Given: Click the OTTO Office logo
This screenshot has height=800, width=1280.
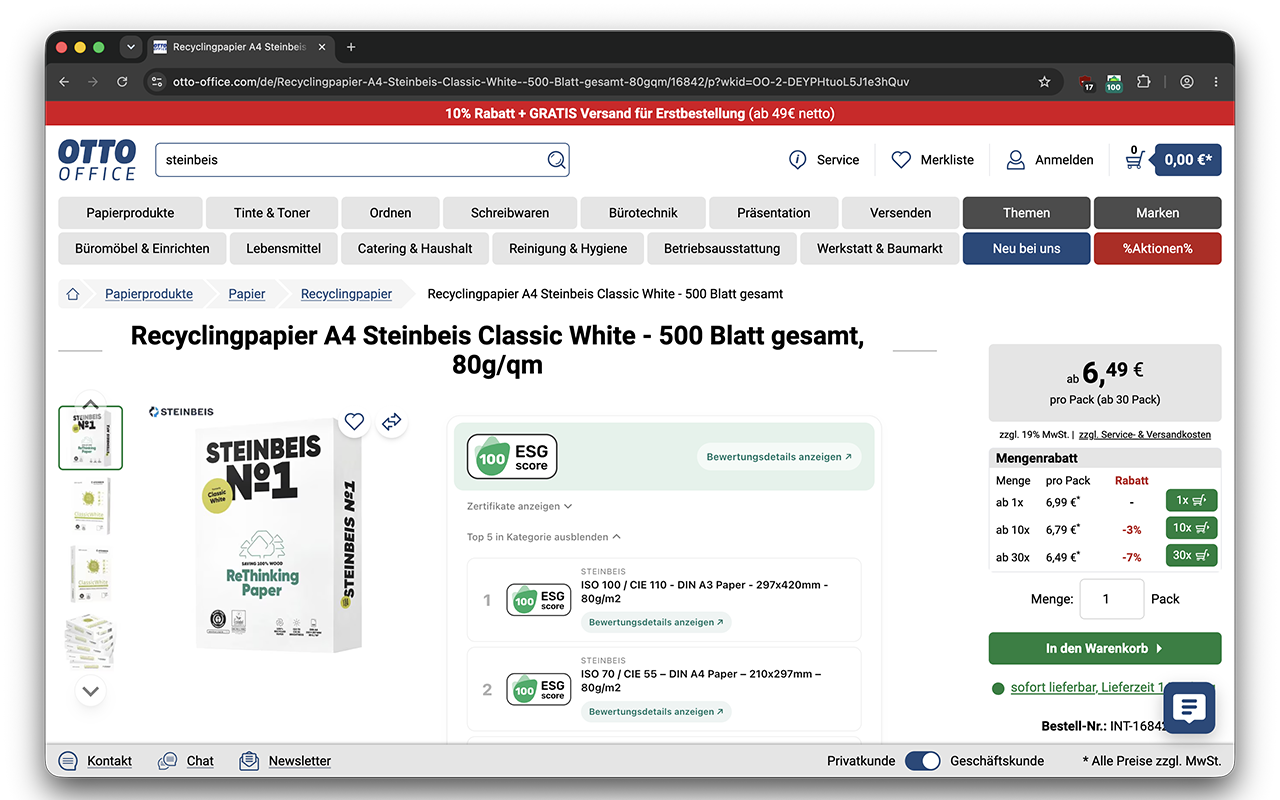Looking at the screenshot, I should click(97, 160).
